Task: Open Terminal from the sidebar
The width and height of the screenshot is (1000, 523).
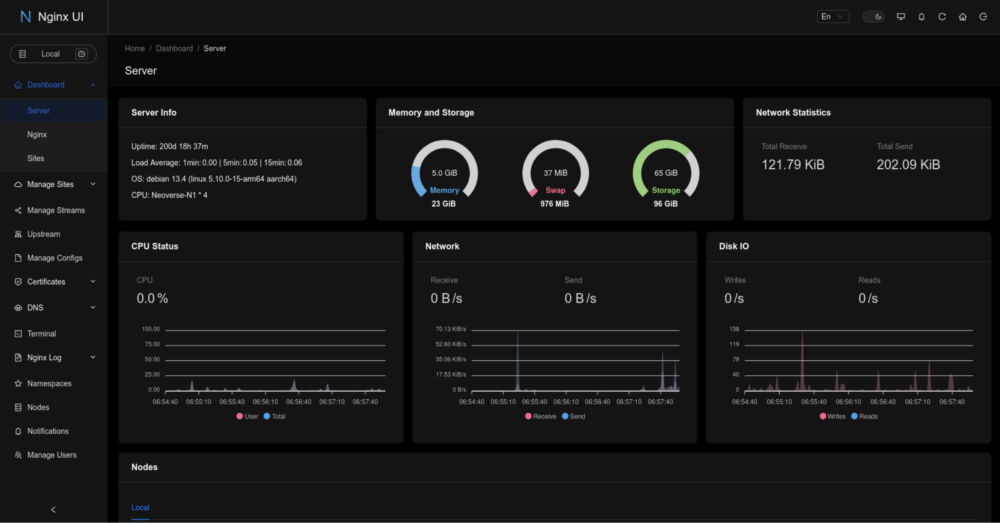Action: [41, 333]
